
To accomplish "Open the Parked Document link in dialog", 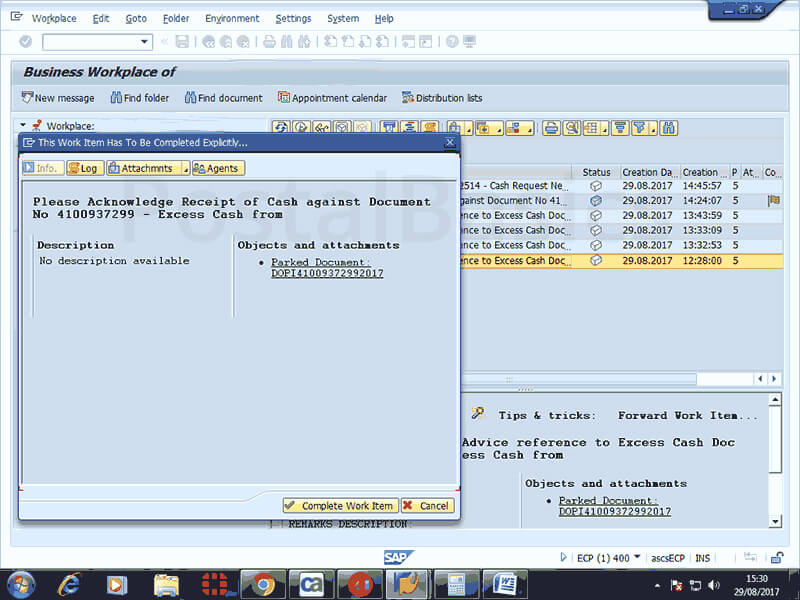I will click(x=327, y=268).
